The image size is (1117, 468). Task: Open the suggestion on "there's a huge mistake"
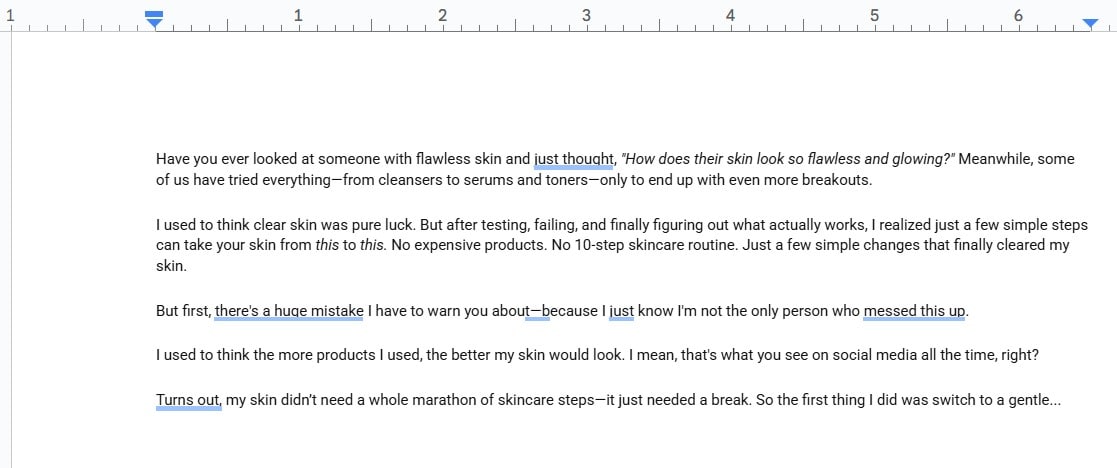coord(289,311)
